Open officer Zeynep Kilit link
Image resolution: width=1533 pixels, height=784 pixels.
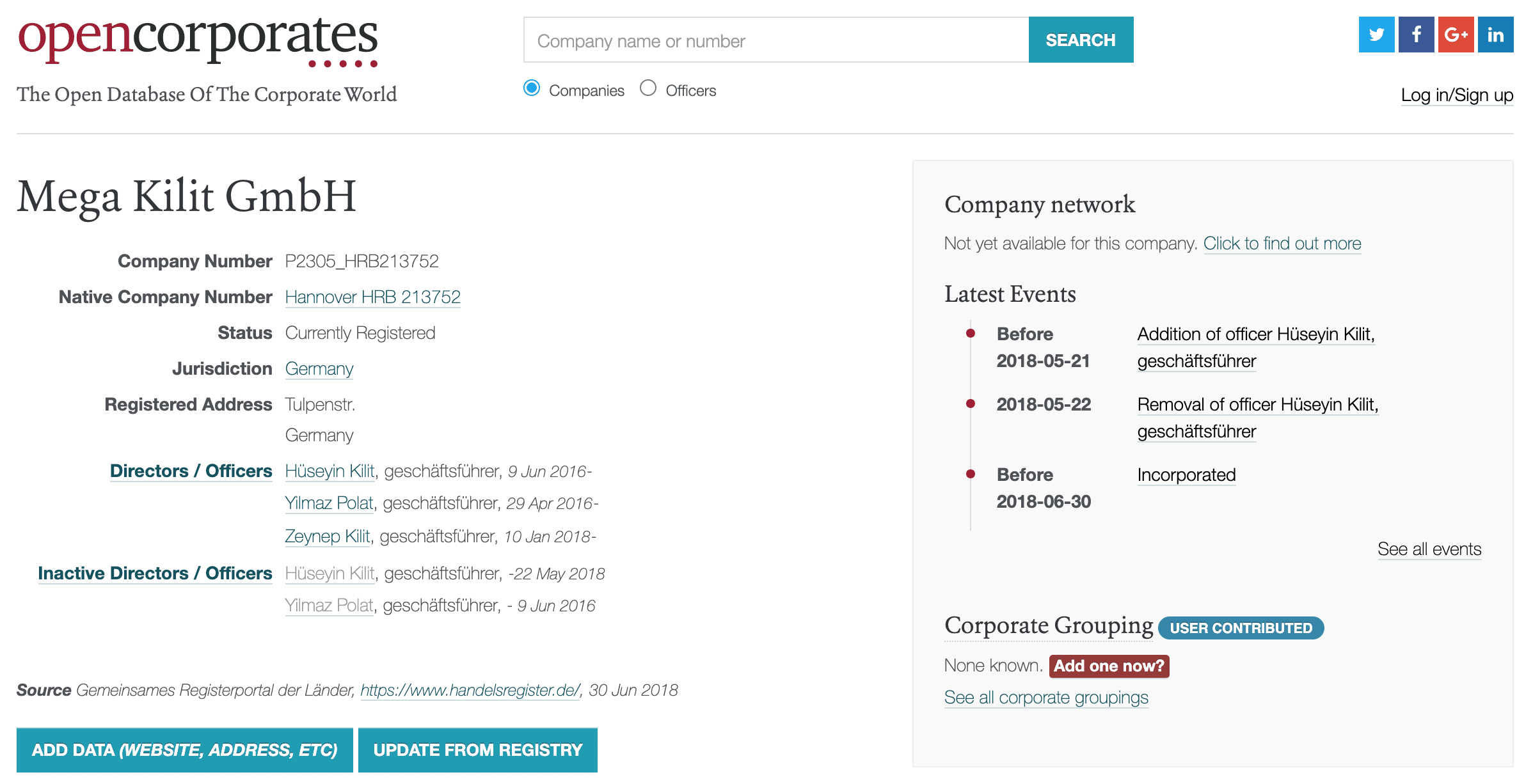[327, 537]
